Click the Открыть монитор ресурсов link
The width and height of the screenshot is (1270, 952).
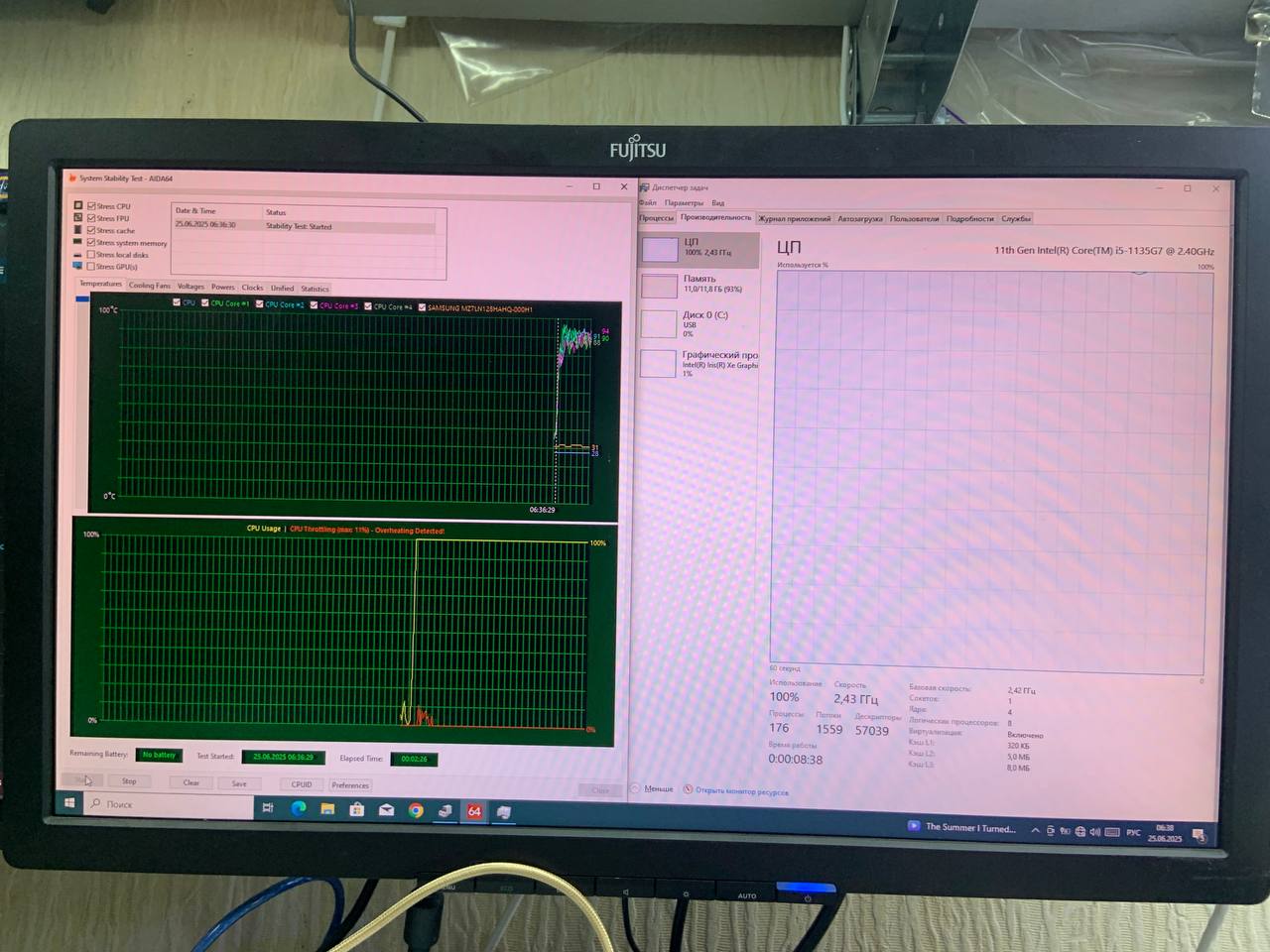741,790
